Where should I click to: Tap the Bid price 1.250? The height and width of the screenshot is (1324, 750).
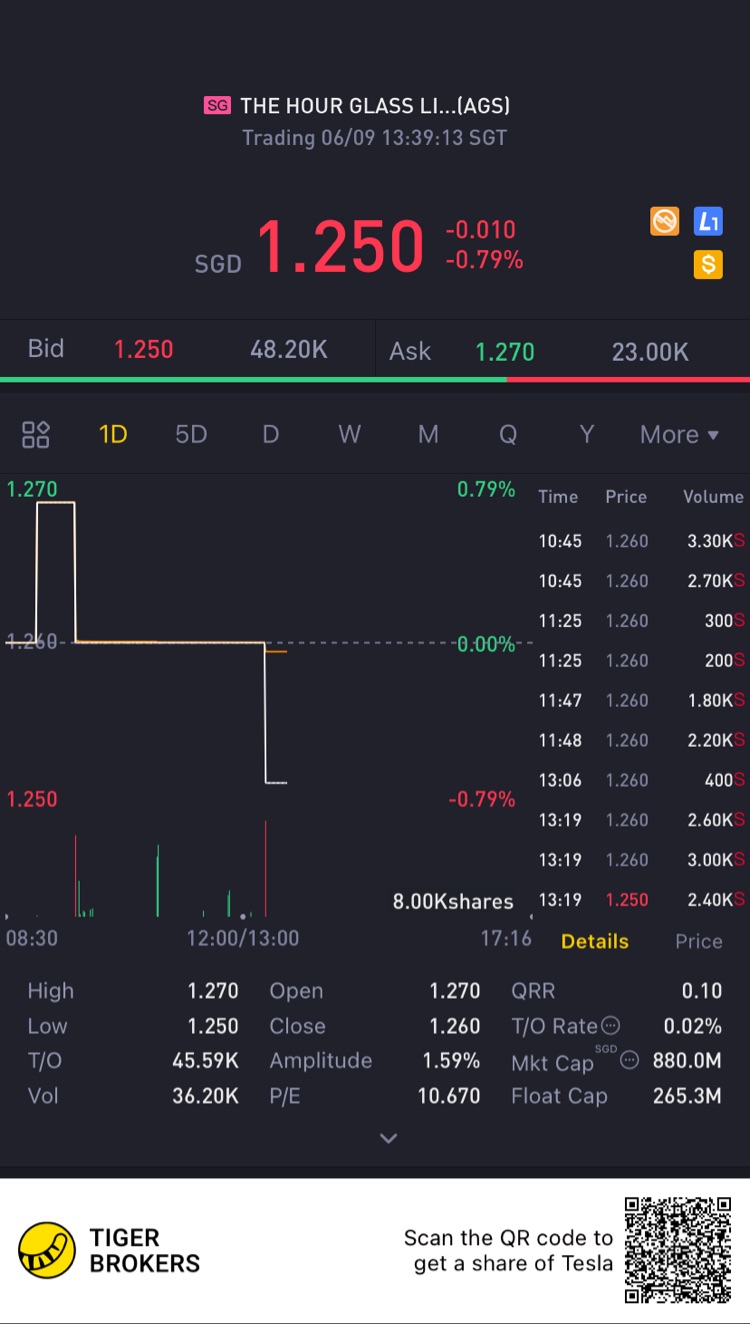(143, 350)
